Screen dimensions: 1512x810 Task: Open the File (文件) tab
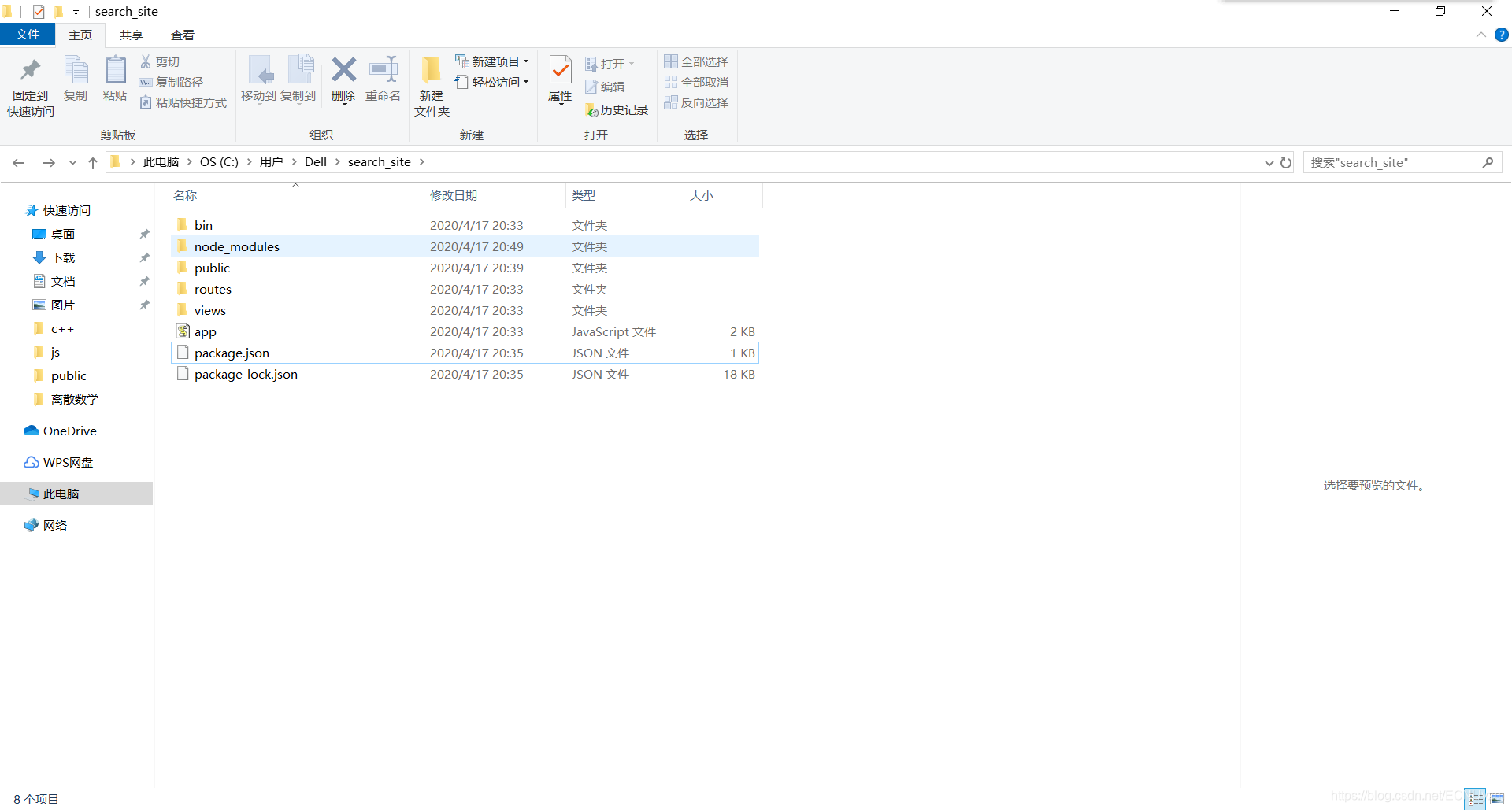tap(28, 35)
